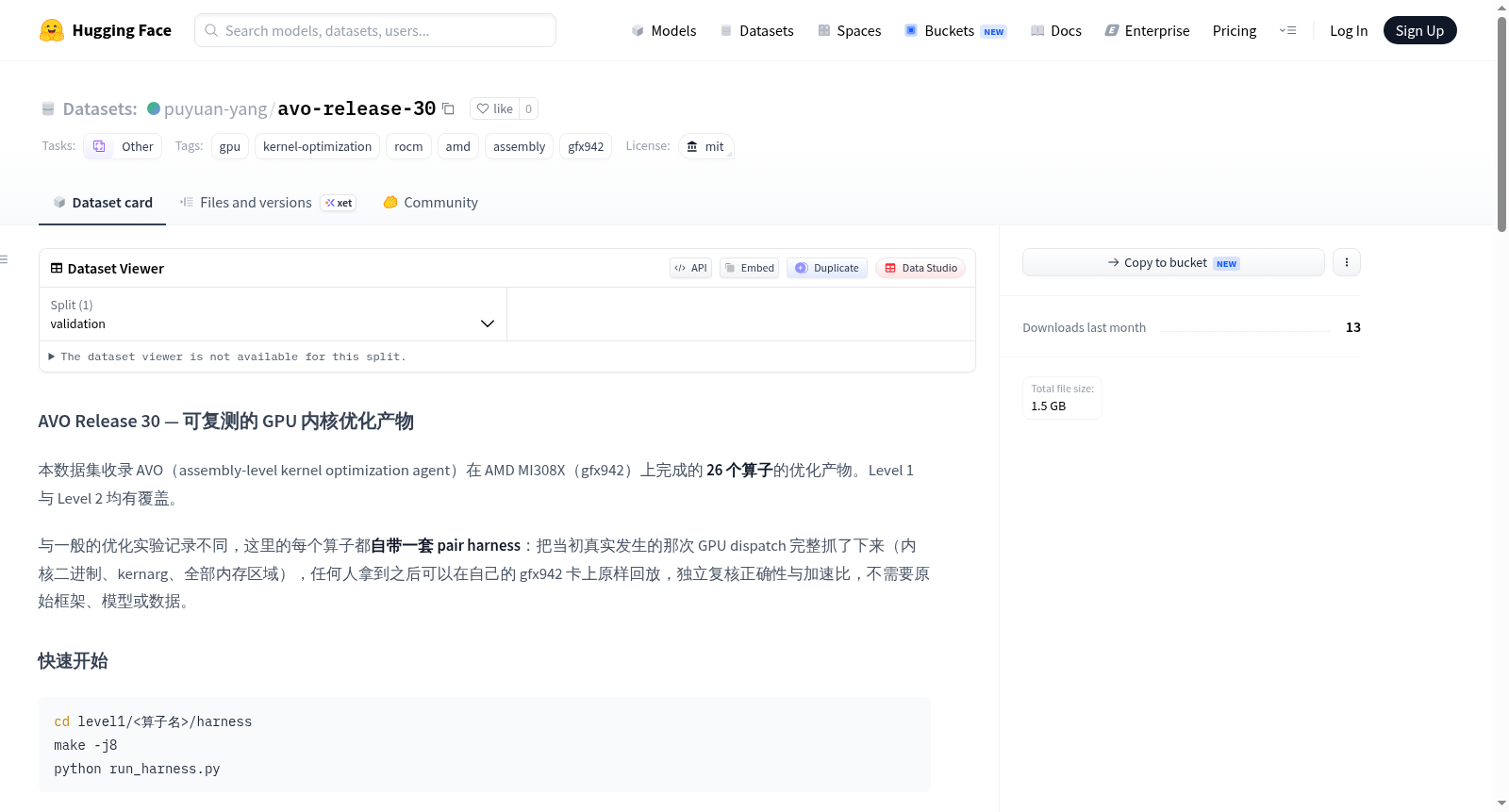Switch to the Dataset card tab
Viewport: 1509px width, 812px height.
(x=102, y=203)
